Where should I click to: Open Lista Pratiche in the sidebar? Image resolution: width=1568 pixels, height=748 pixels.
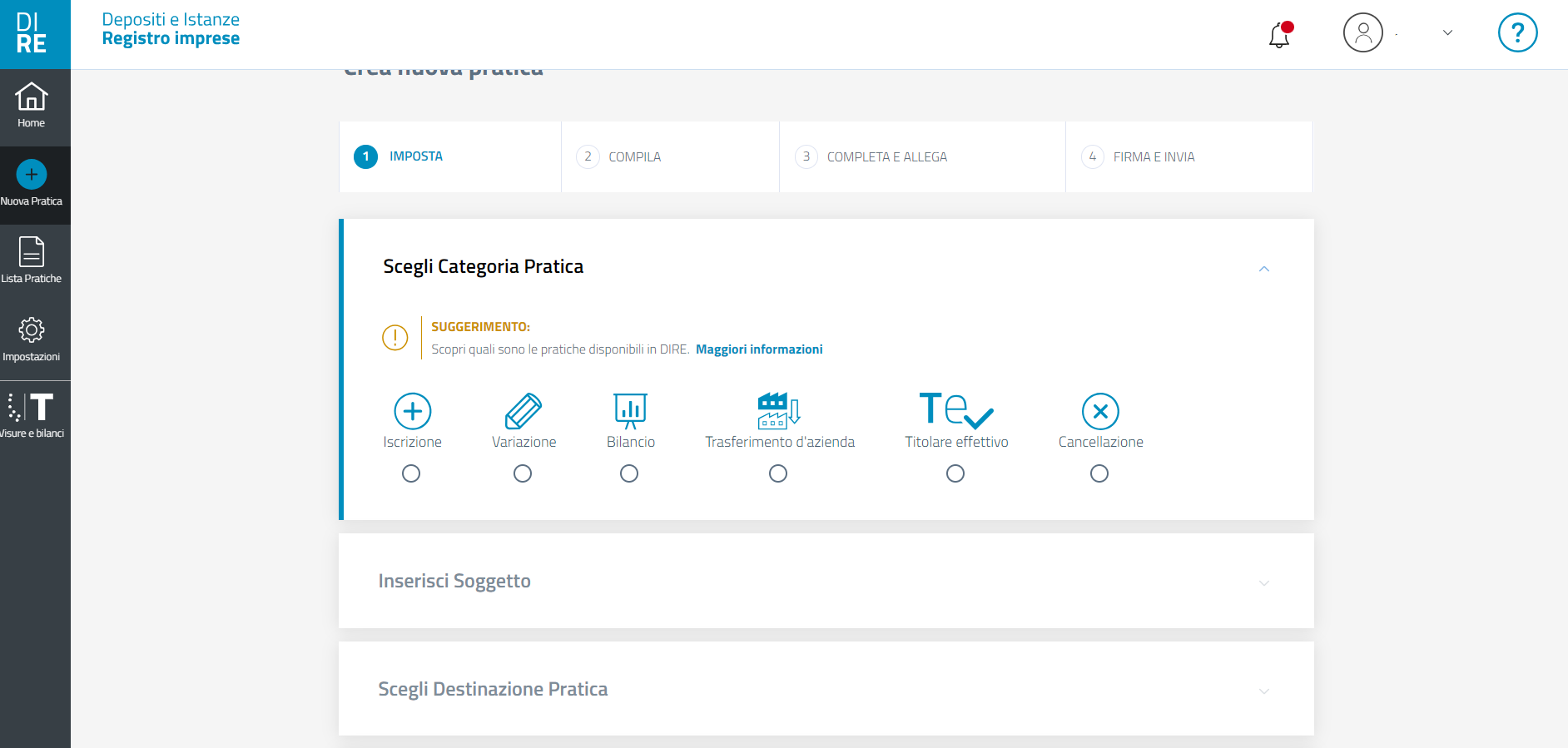(32, 260)
